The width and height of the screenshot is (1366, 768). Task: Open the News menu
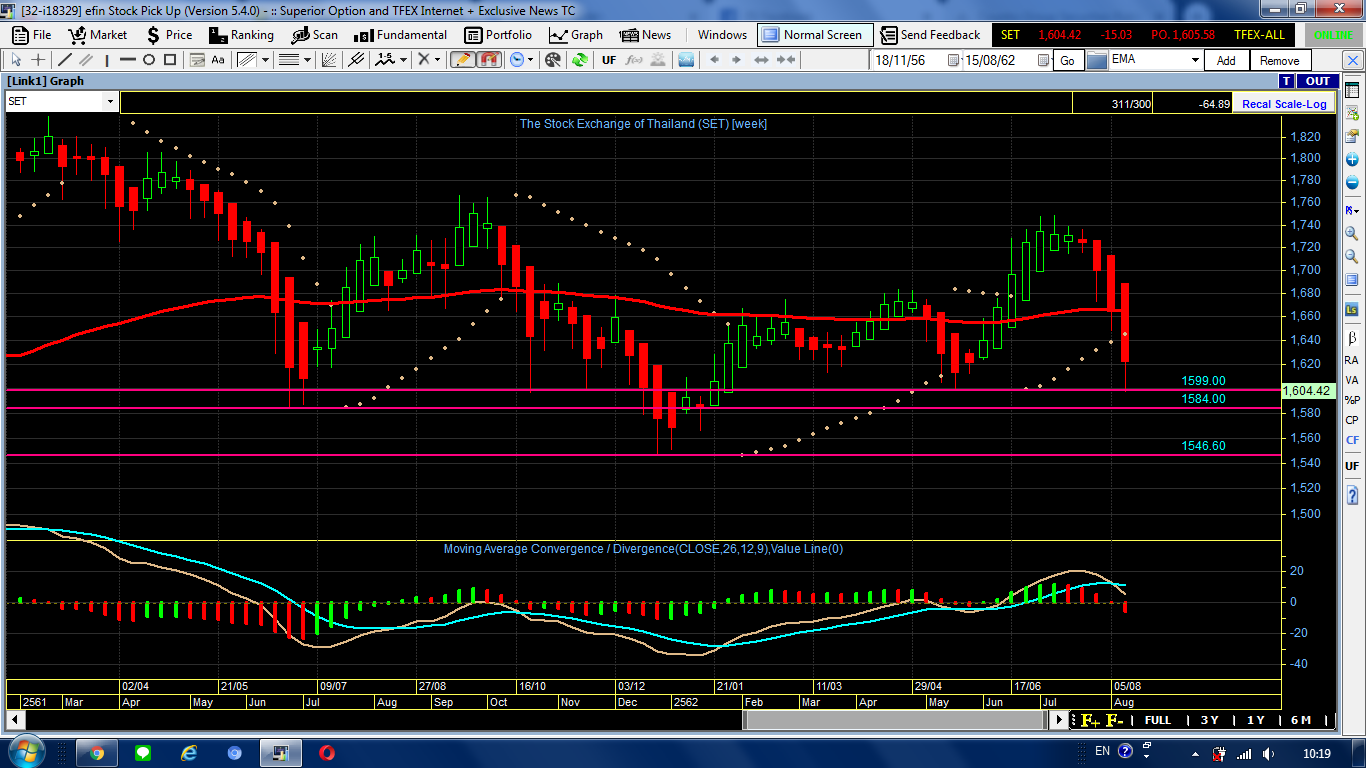(646, 35)
